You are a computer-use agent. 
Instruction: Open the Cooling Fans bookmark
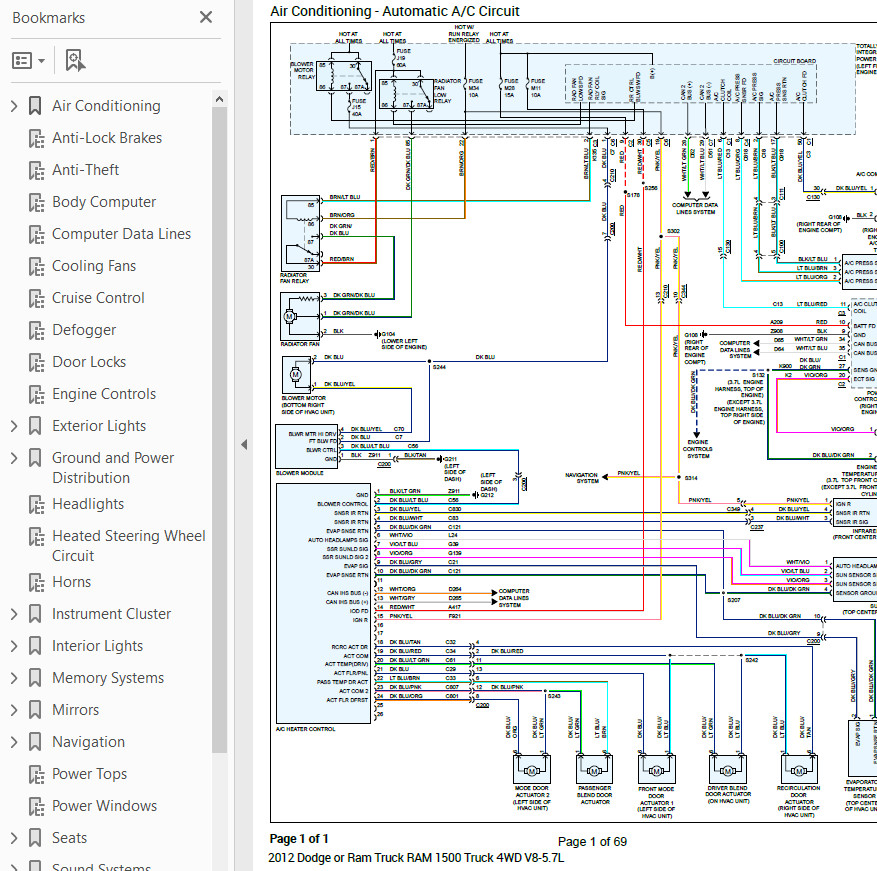point(94,266)
